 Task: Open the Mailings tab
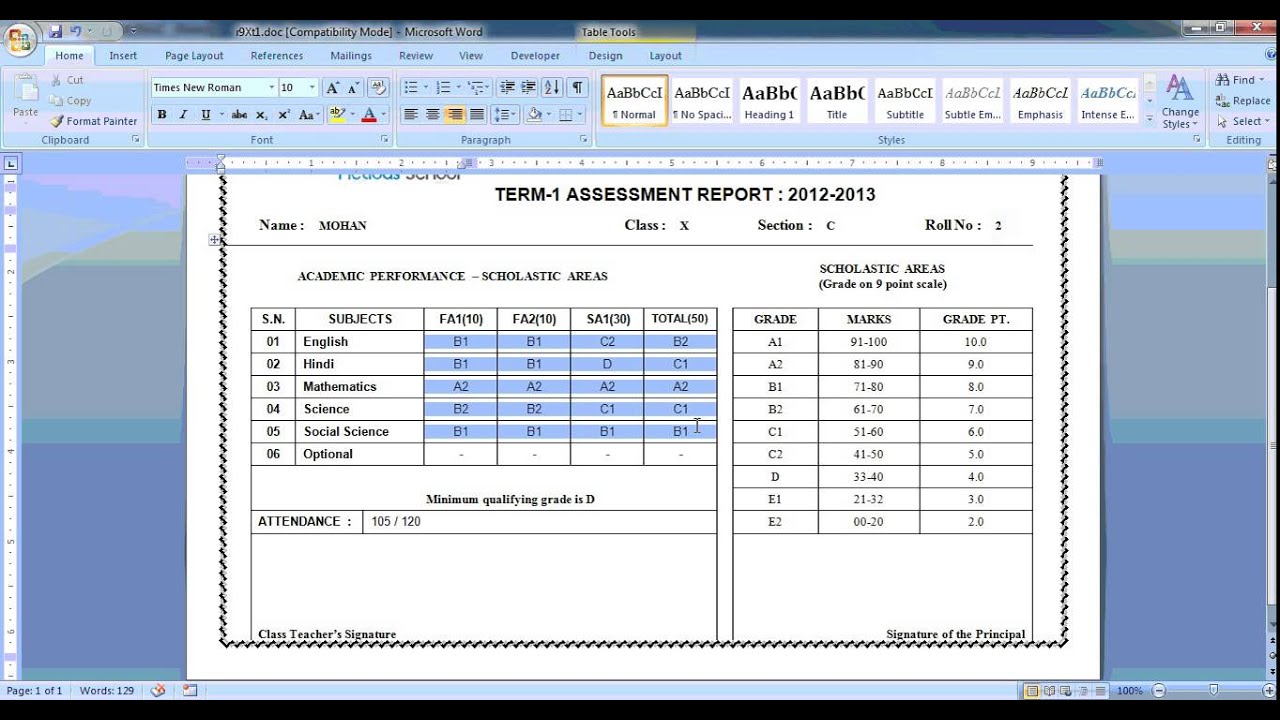tap(351, 56)
